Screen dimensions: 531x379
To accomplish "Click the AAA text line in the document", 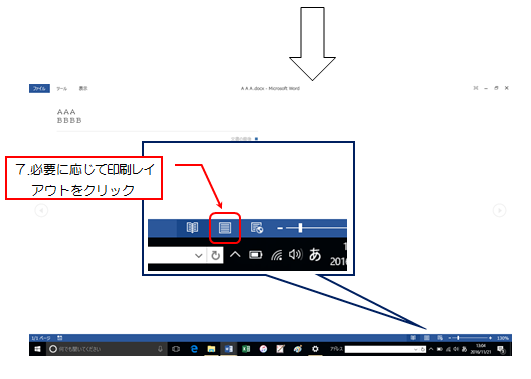I will pyautogui.click(x=66, y=112).
